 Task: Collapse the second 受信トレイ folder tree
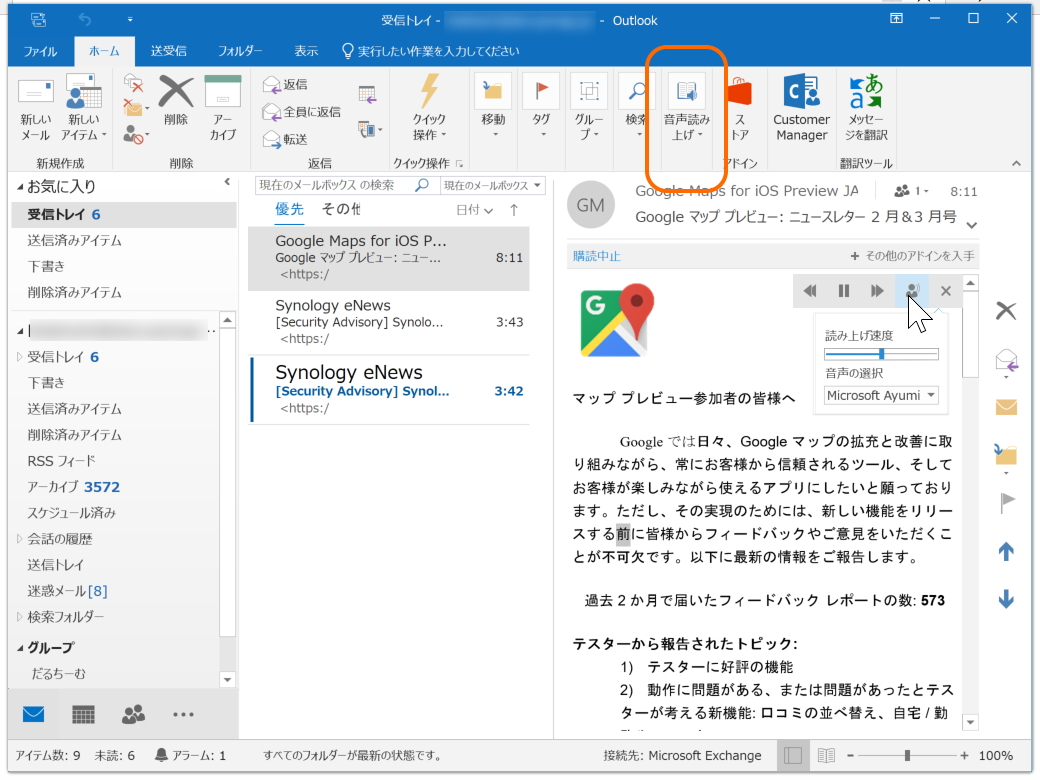tap(18, 354)
